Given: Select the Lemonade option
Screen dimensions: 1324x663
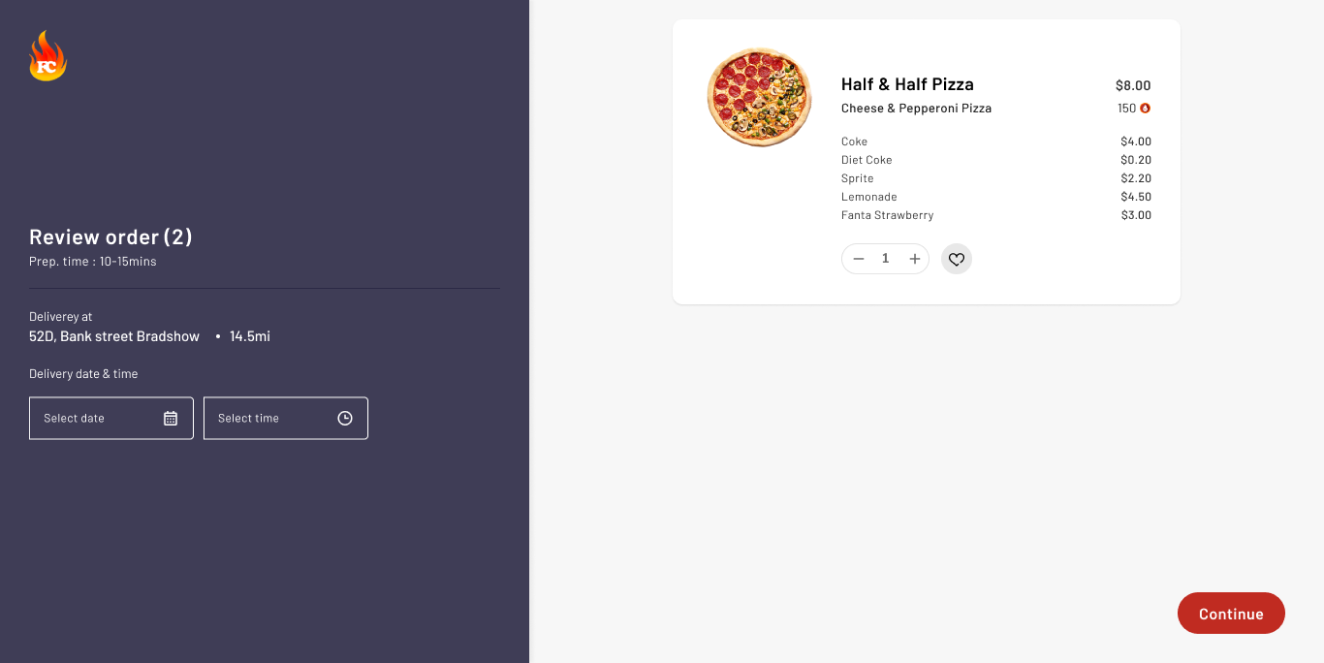Looking at the screenshot, I should click(x=869, y=197).
